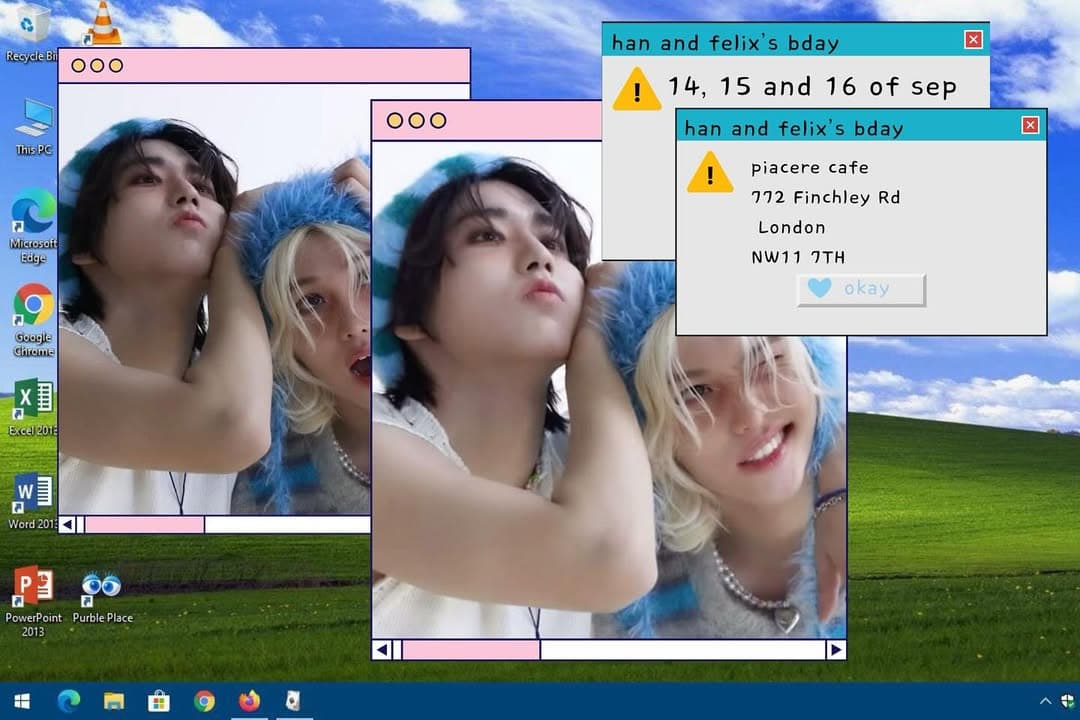Image resolution: width=1080 pixels, height=720 pixels.
Task: Open the Excel 2013 desktop shortcut
Action: click(x=33, y=407)
